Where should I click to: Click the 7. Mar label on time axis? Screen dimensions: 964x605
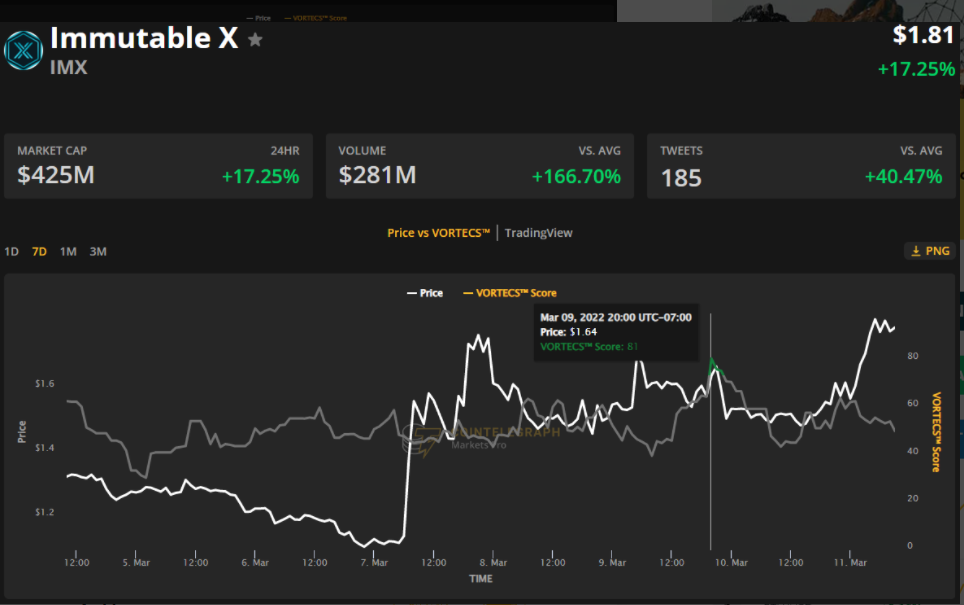click(x=374, y=563)
